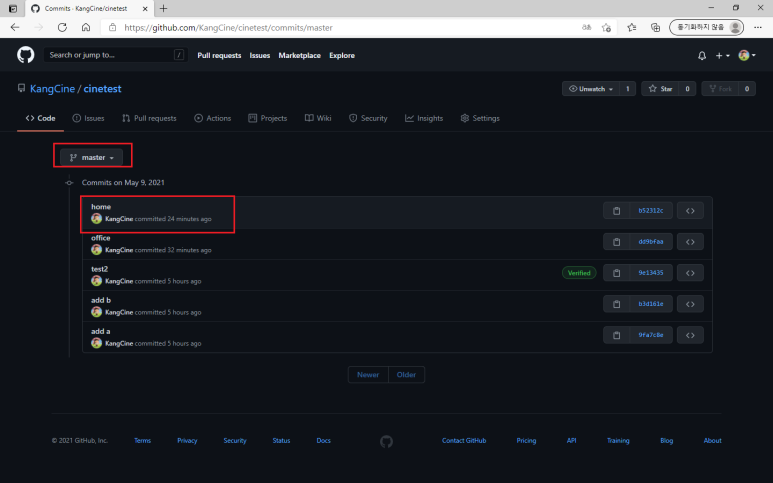Focus the Search or jump to field
Image resolution: width=773 pixels, height=483 pixels.
click(x=116, y=55)
